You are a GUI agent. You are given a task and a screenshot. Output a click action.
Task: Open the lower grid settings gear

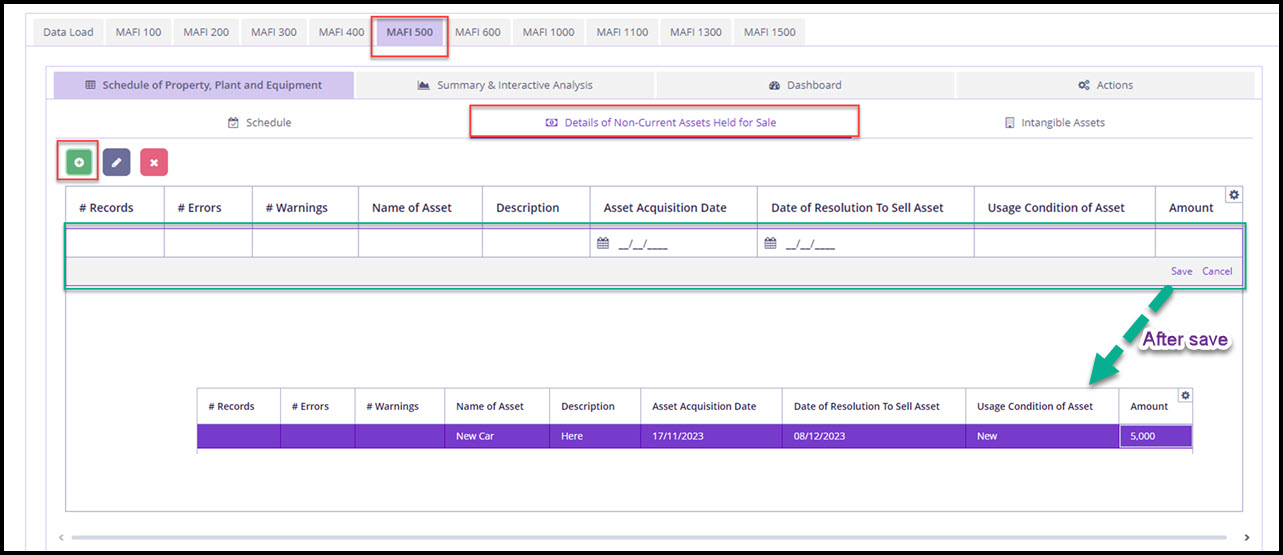point(1185,395)
